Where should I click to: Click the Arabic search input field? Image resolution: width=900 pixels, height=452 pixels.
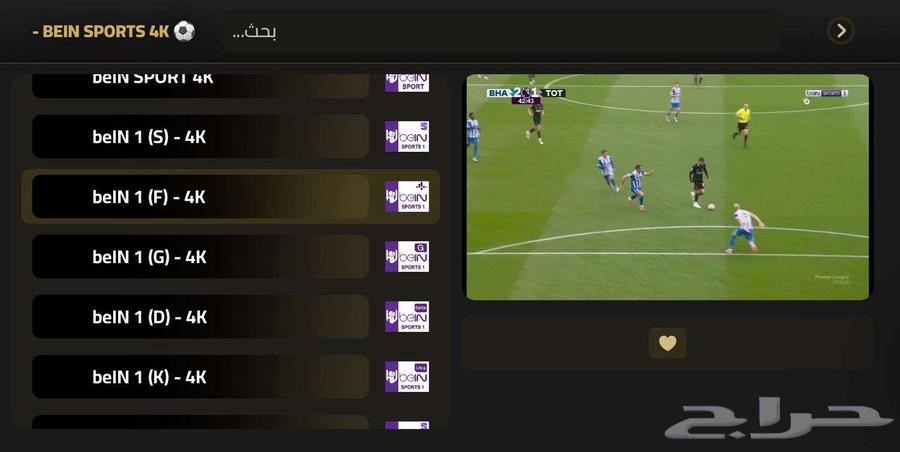[x=503, y=31]
